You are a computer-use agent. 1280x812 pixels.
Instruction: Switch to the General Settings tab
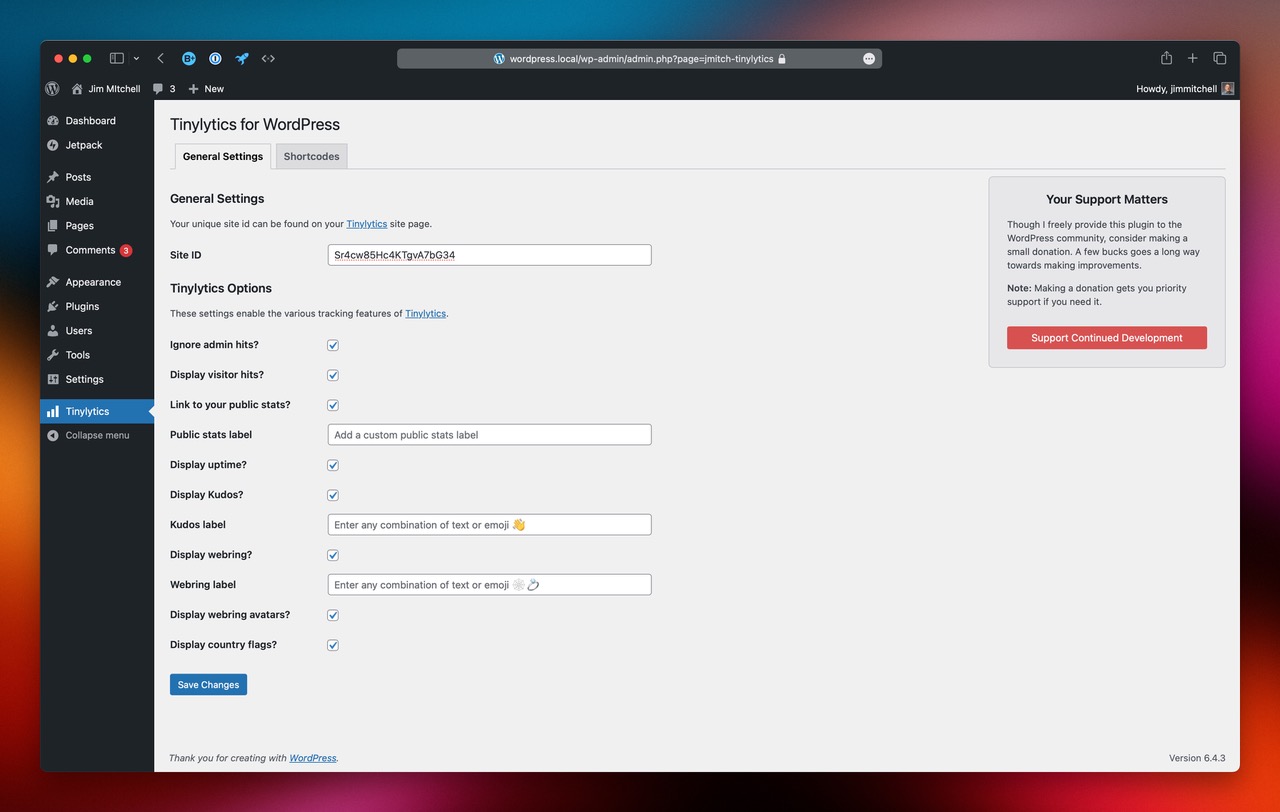223,156
